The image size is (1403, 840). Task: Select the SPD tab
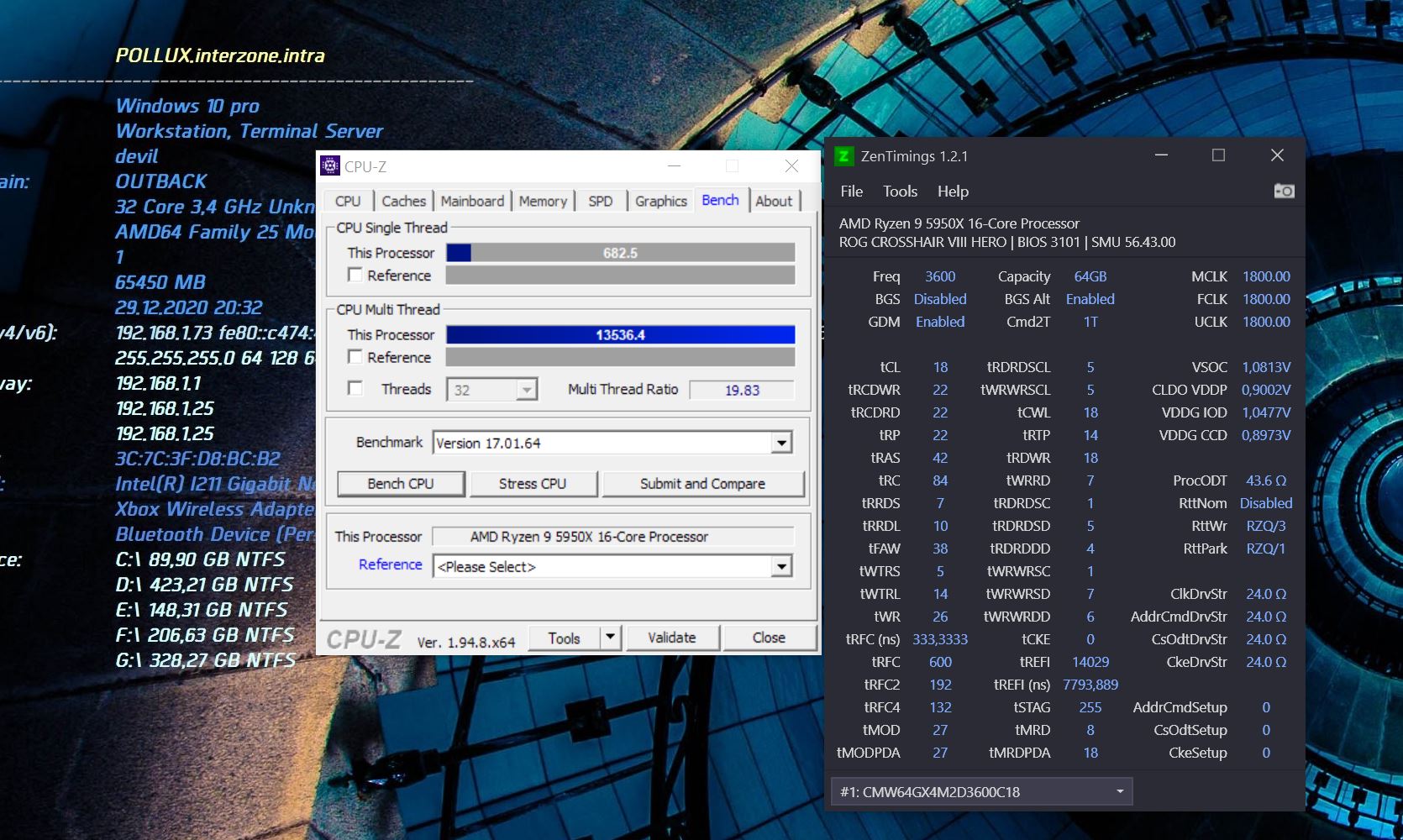601,202
